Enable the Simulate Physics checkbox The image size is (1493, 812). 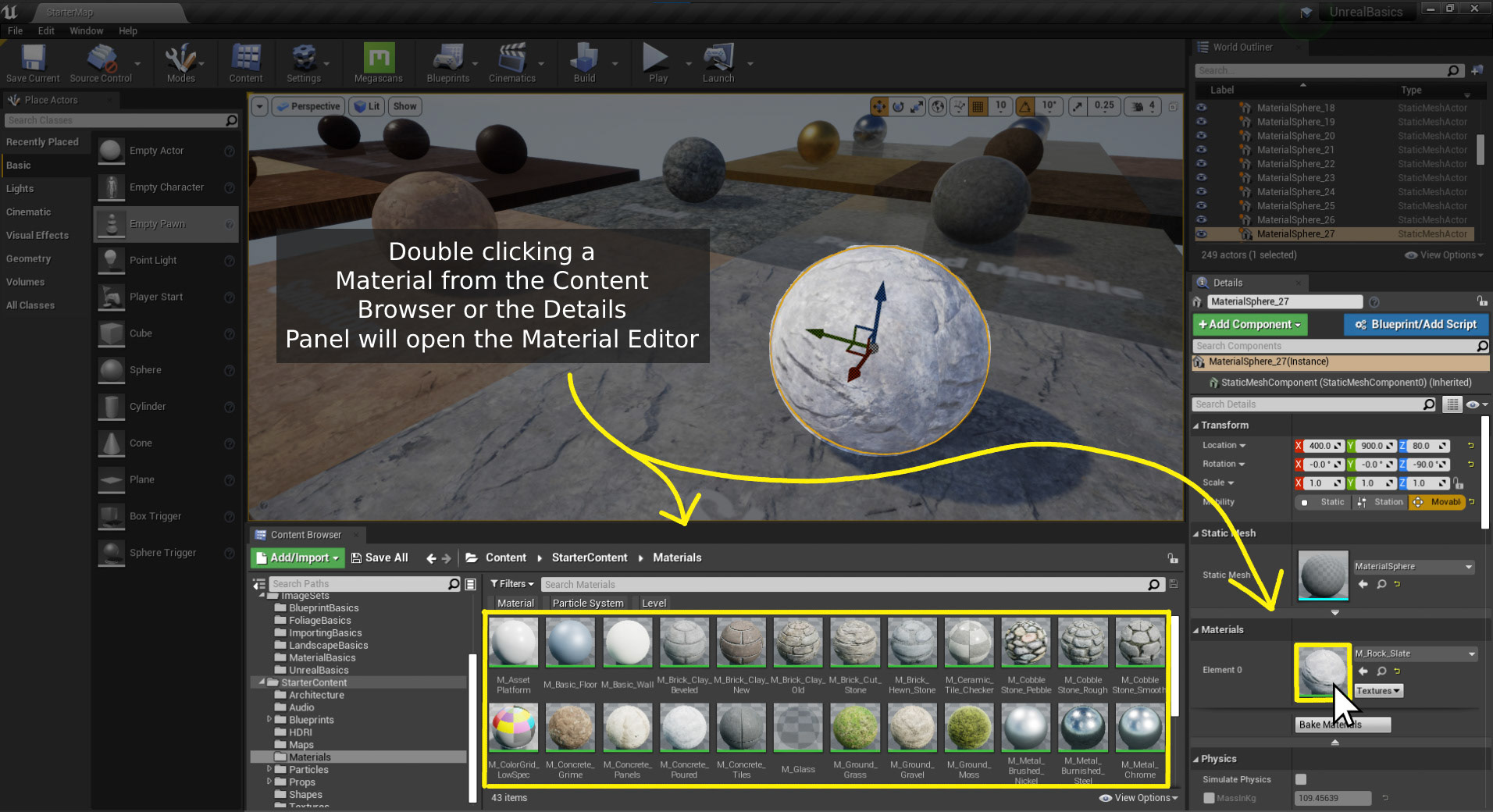1301,779
